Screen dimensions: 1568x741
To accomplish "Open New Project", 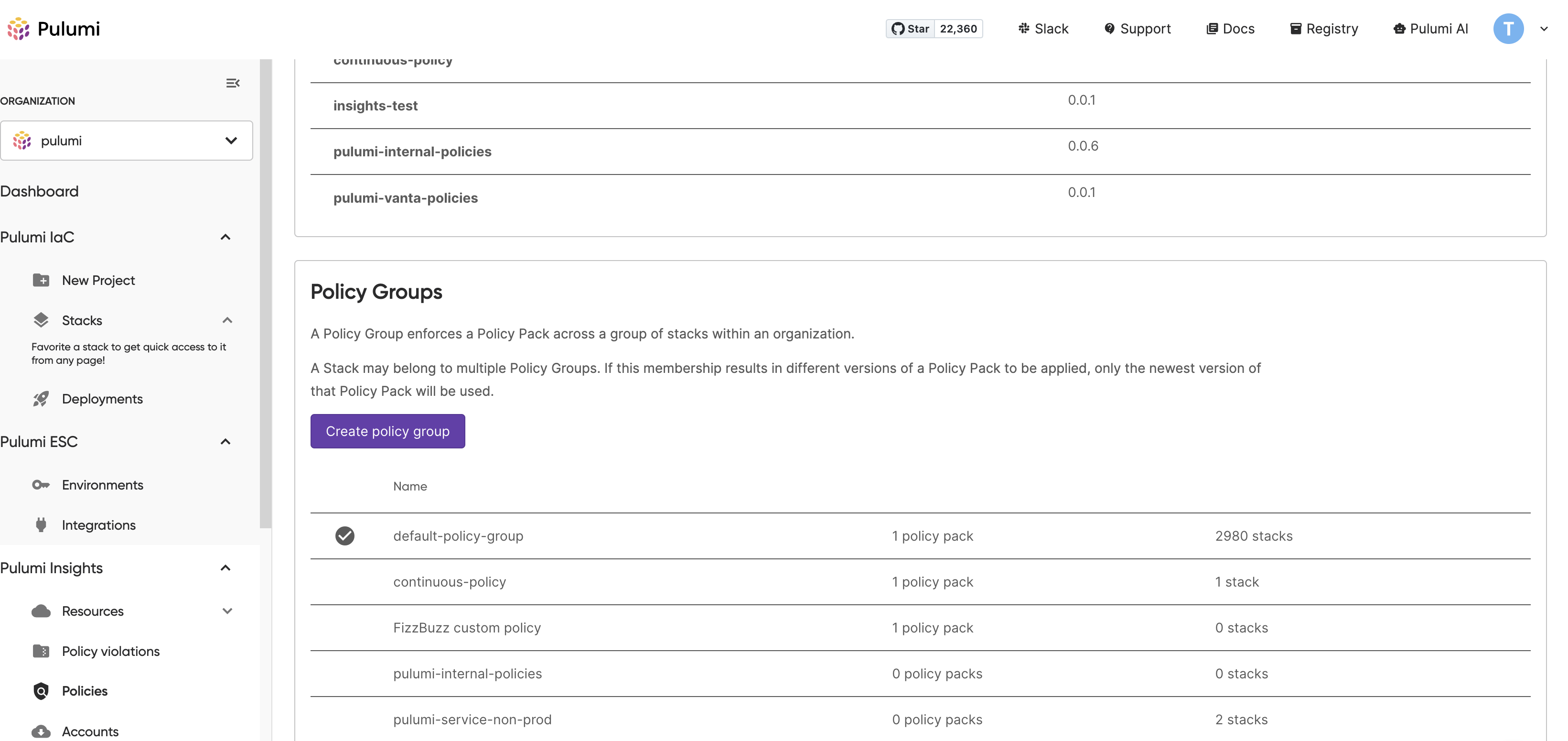I will (98, 280).
